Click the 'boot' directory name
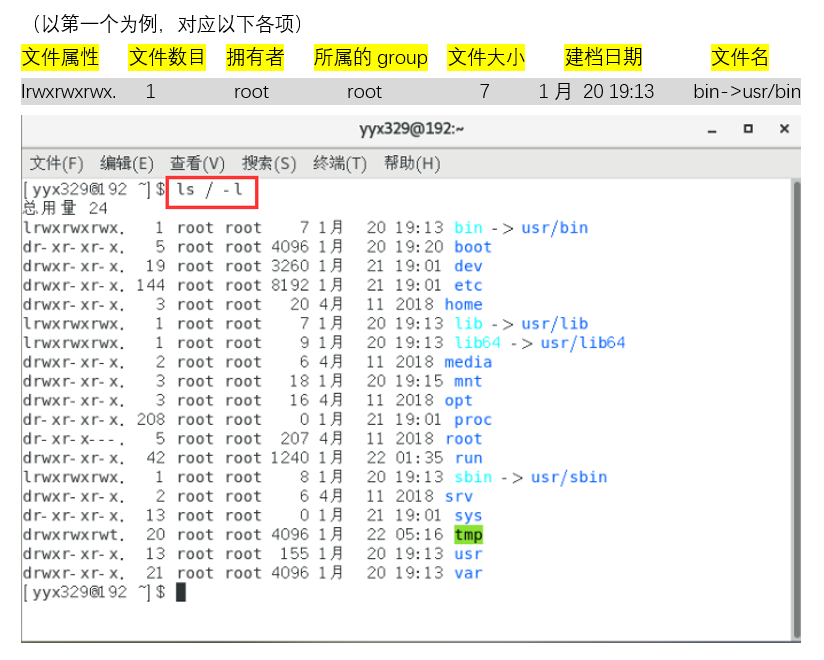Viewport: 824px width, 660px height. [473, 247]
